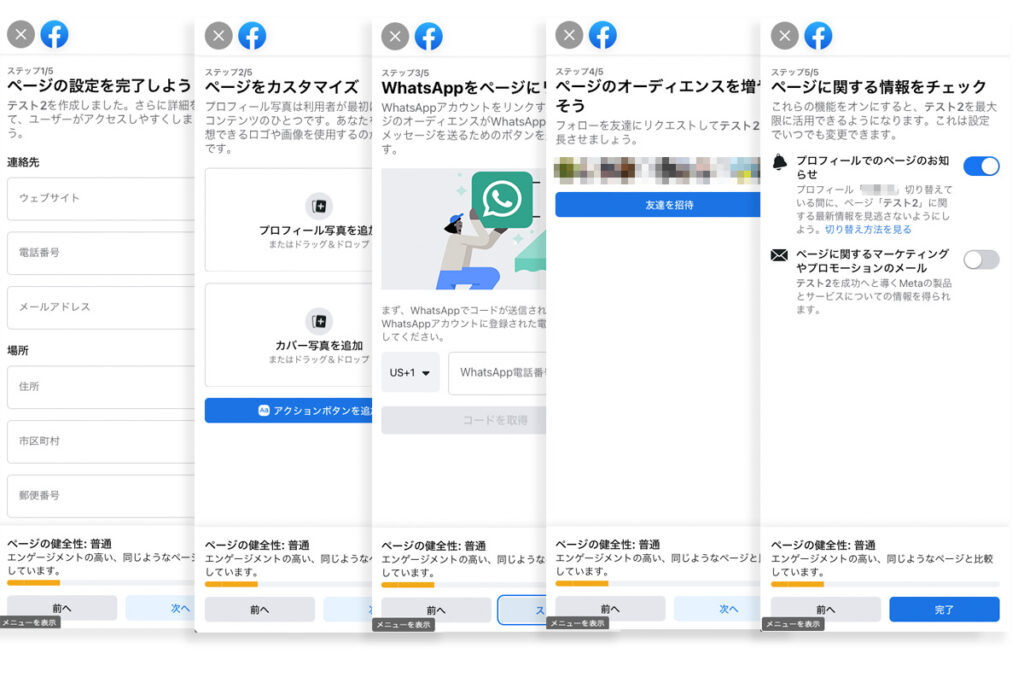The height and width of the screenshot is (683, 1024).
Task: Click 前へ in the Step 3/5 WhatsApp panel
Action: coord(436,611)
